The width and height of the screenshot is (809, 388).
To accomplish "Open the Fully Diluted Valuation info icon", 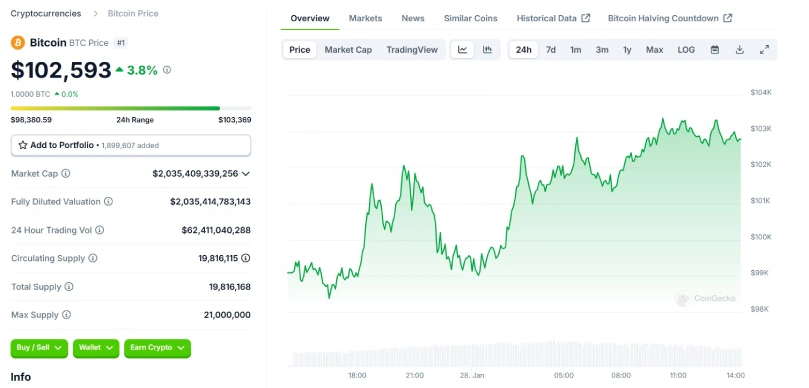I will (108, 202).
